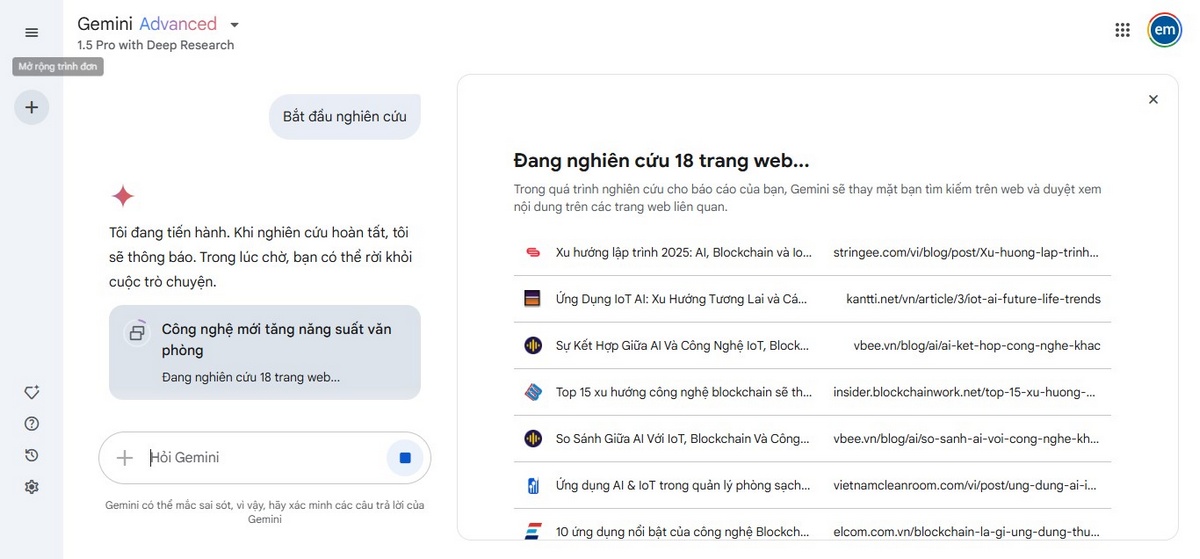The image size is (1200, 559).
Task: Click plus attach icon in prompt box
Action: [x=125, y=457]
